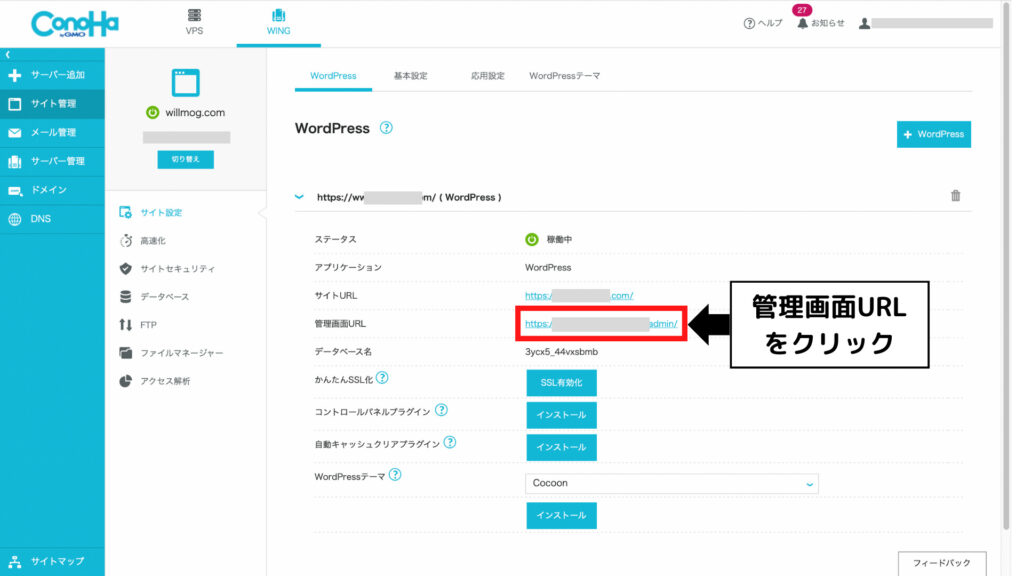This screenshot has height=576, width=1024.
Task: Open the 管理画面URL admin link
Action: coord(601,324)
